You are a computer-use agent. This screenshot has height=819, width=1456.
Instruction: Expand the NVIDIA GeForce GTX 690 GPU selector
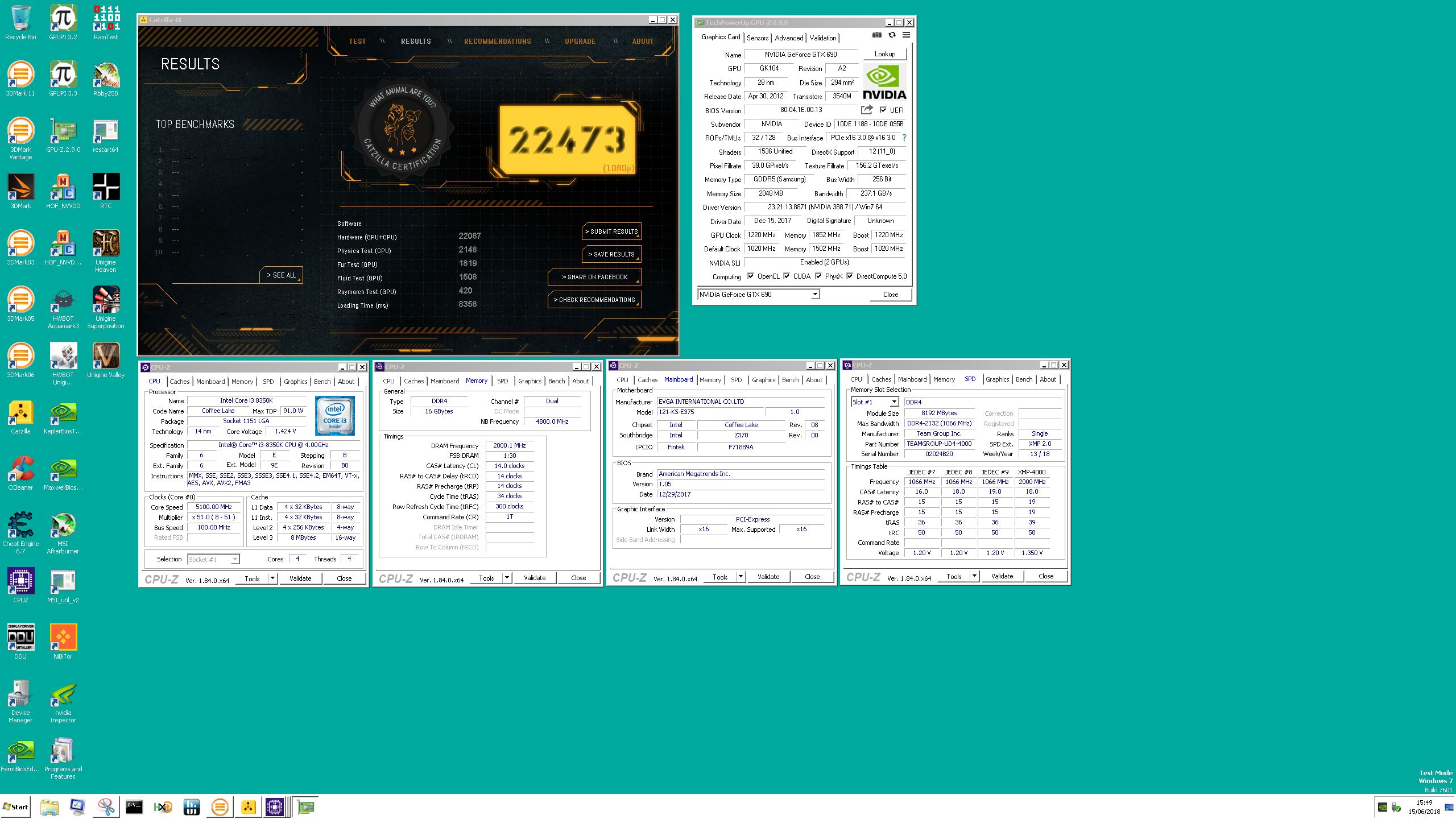click(x=814, y=295)
